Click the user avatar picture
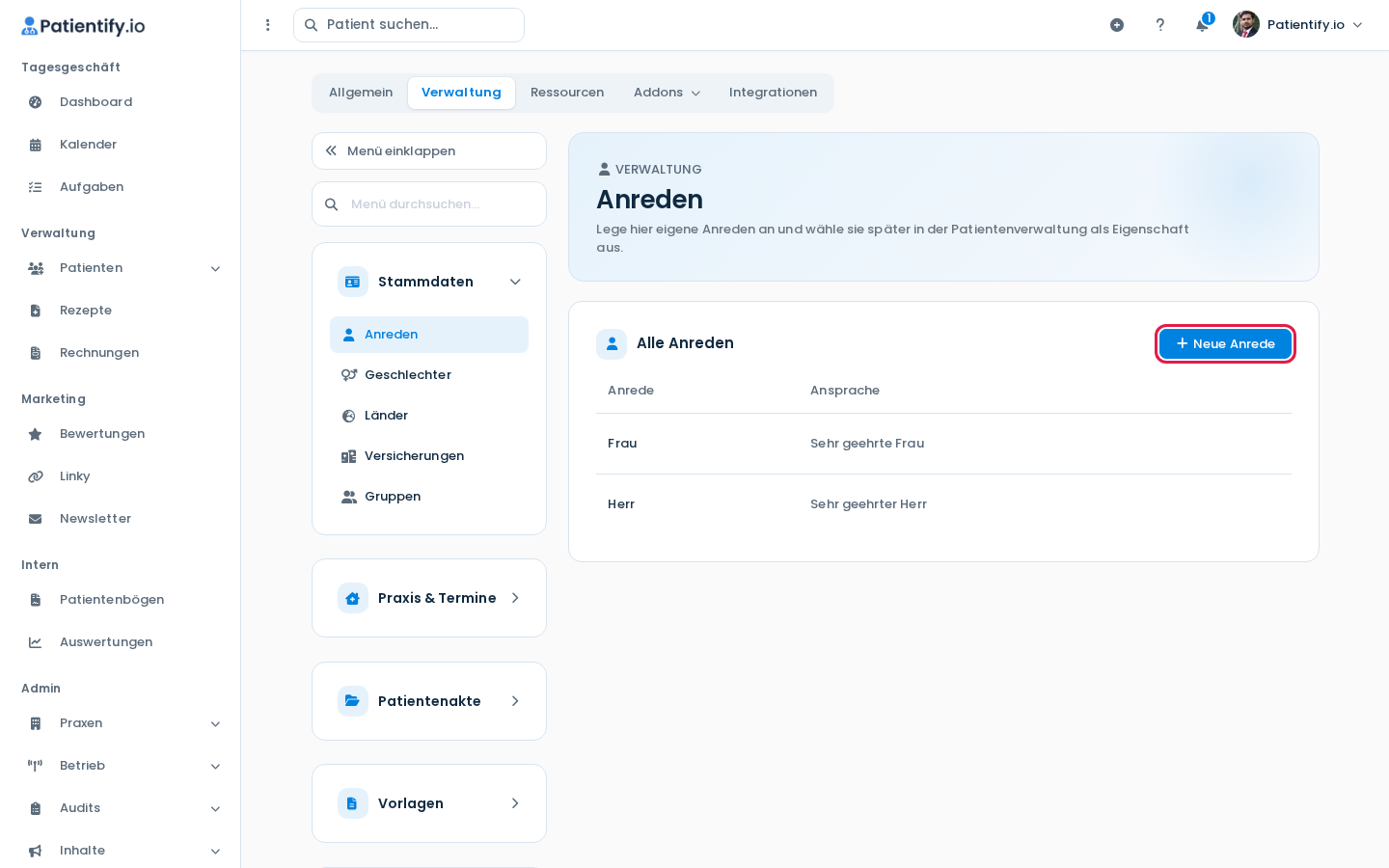The image size is (1389, 868). click(1246, 24)
